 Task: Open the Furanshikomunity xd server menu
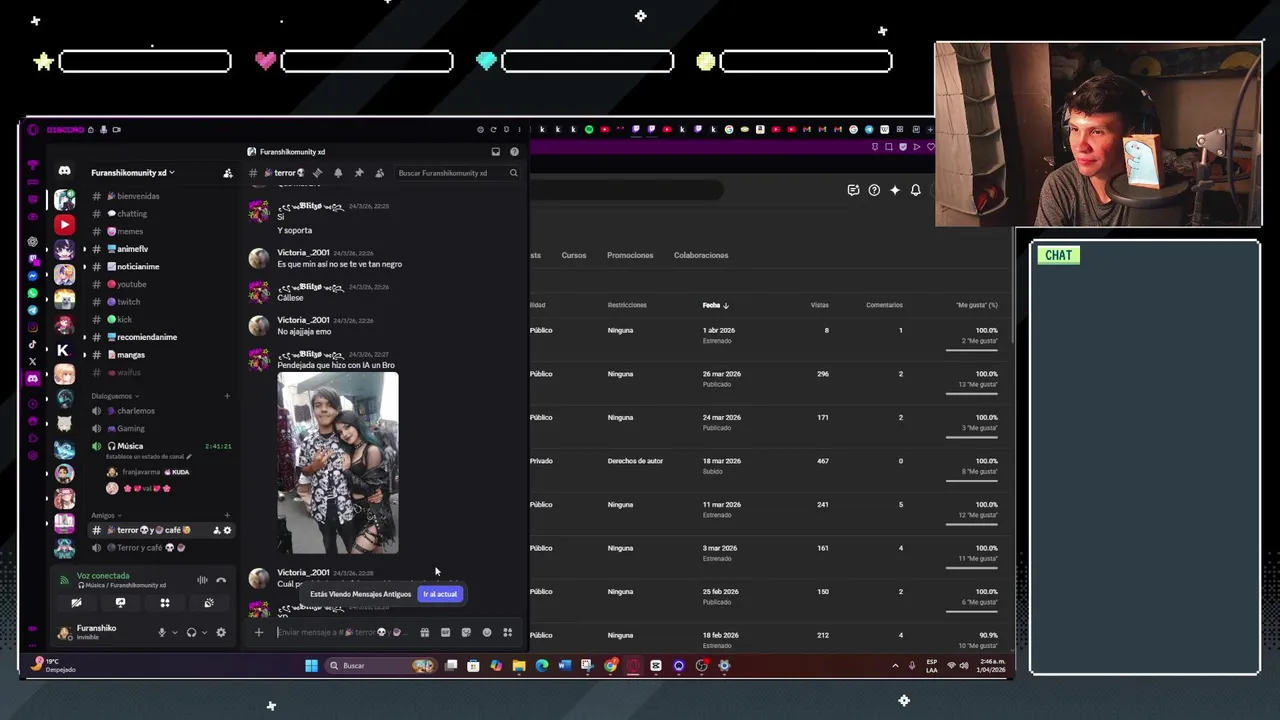(133, 173)
